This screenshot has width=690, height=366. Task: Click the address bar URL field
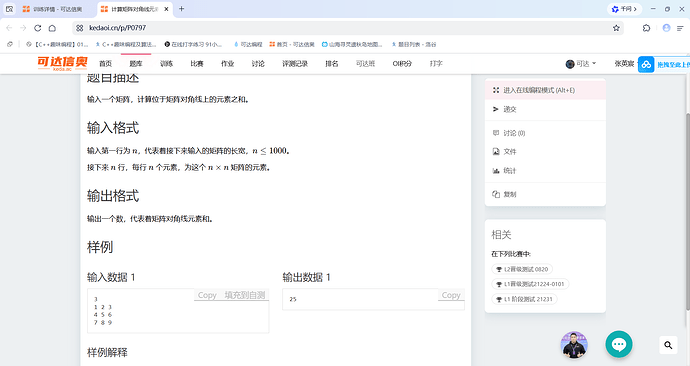point(343,28)
